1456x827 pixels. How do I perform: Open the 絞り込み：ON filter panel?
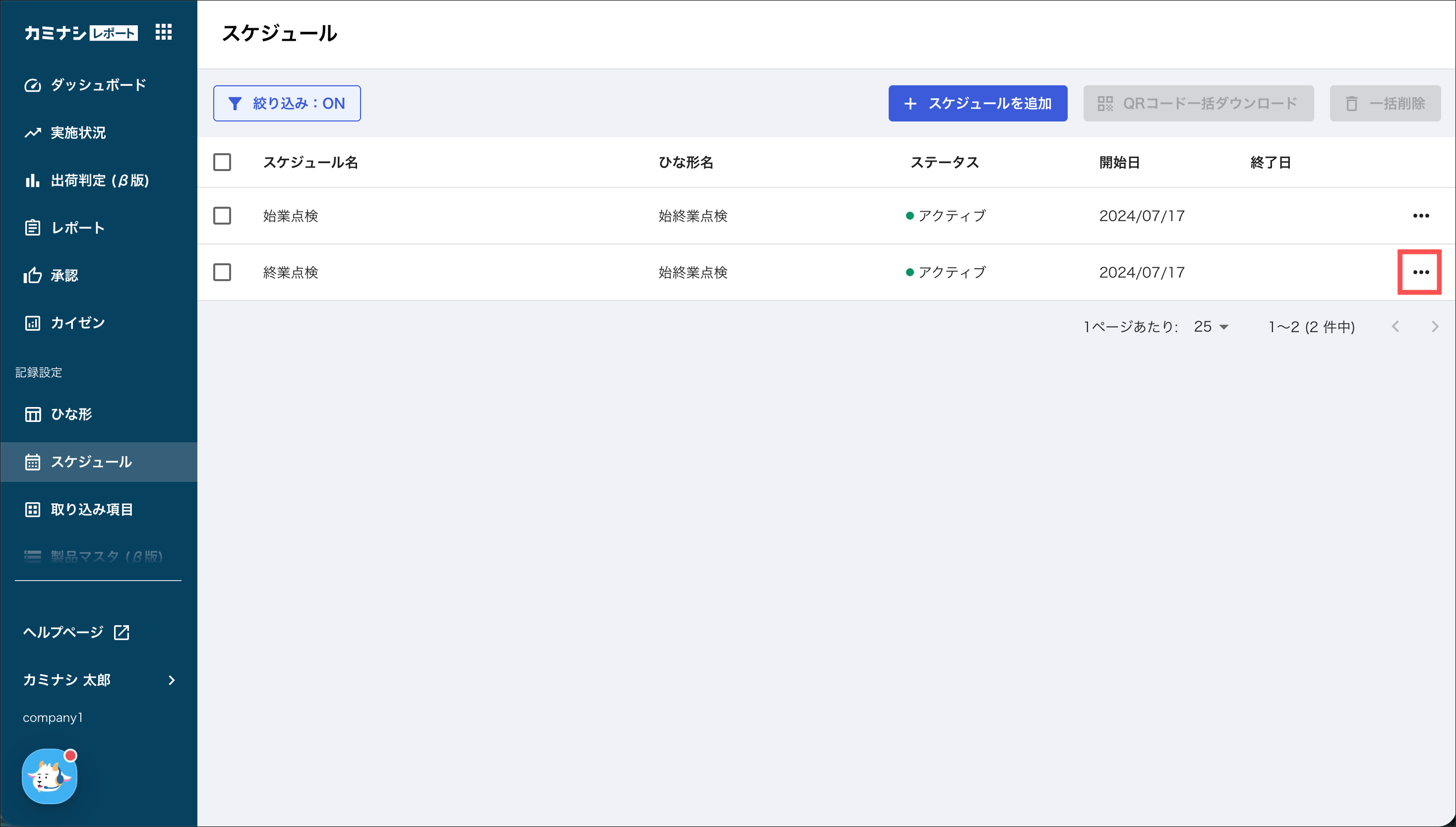287,103
